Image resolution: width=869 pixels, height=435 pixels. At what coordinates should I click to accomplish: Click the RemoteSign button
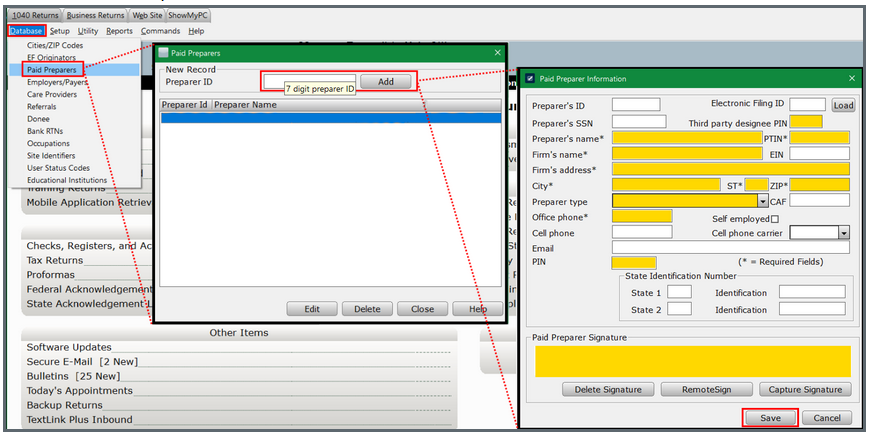706,389
